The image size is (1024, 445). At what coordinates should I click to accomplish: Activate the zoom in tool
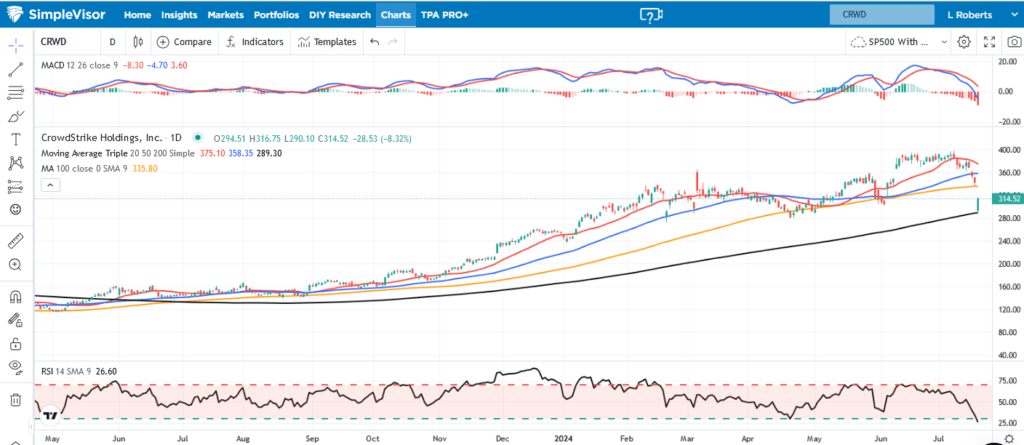(16, 265)
